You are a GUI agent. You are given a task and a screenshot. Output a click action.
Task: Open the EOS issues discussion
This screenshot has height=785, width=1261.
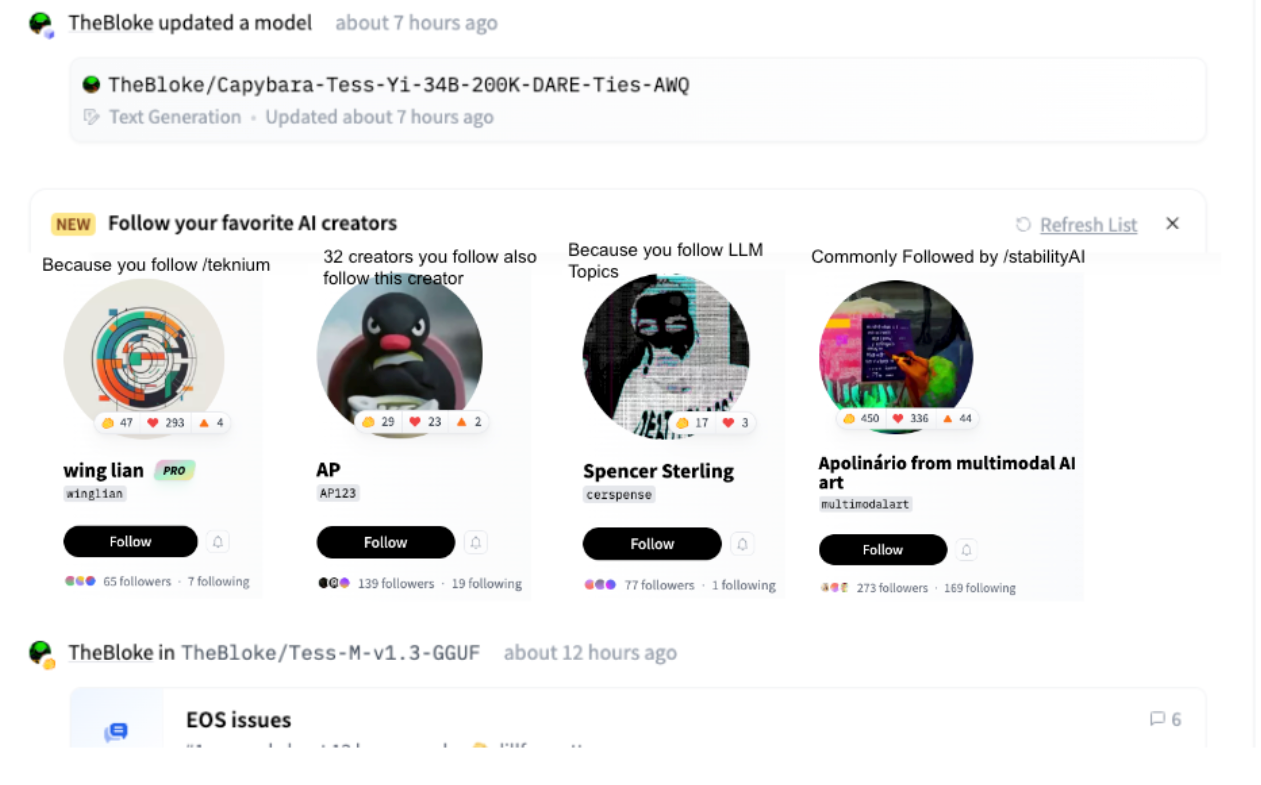[239, 720]
